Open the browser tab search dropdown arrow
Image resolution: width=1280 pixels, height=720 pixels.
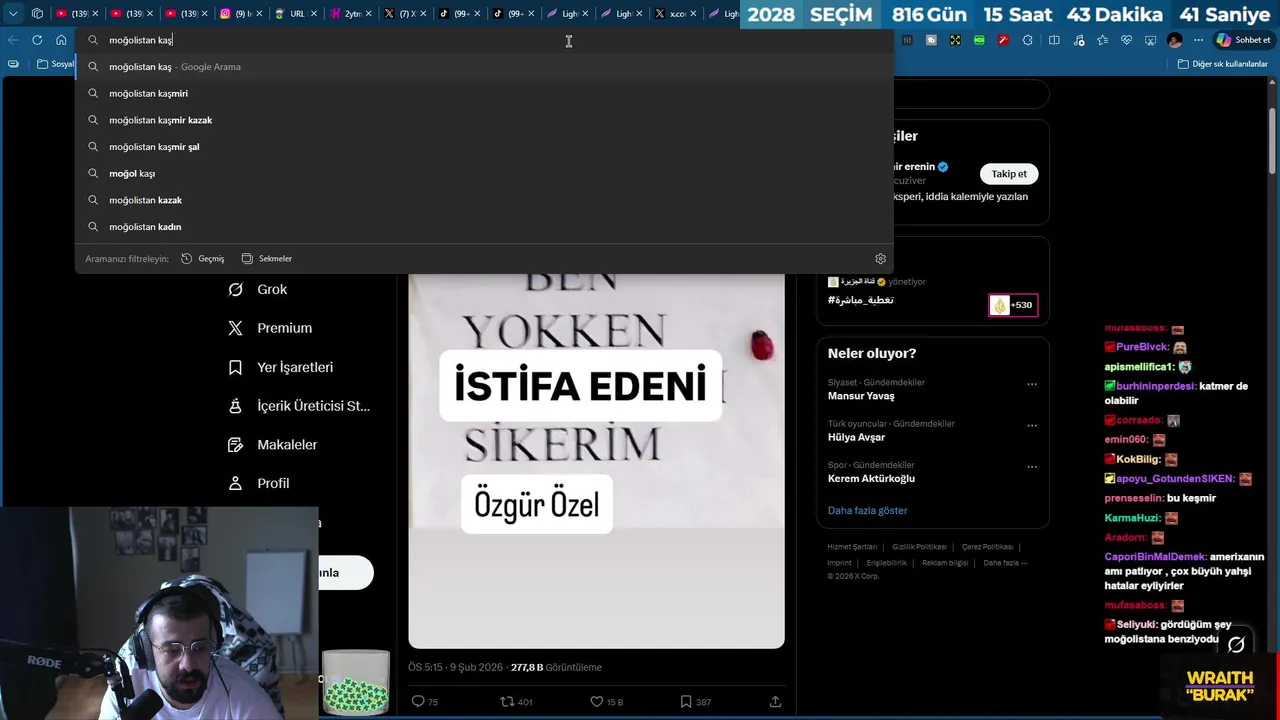(13, 14)
